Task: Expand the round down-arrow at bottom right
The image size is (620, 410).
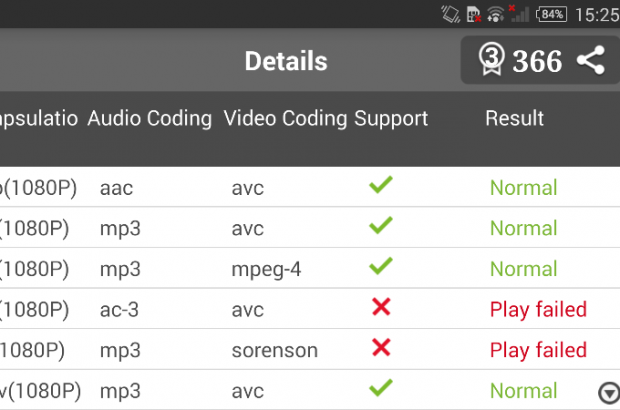Action: point(606,392)
